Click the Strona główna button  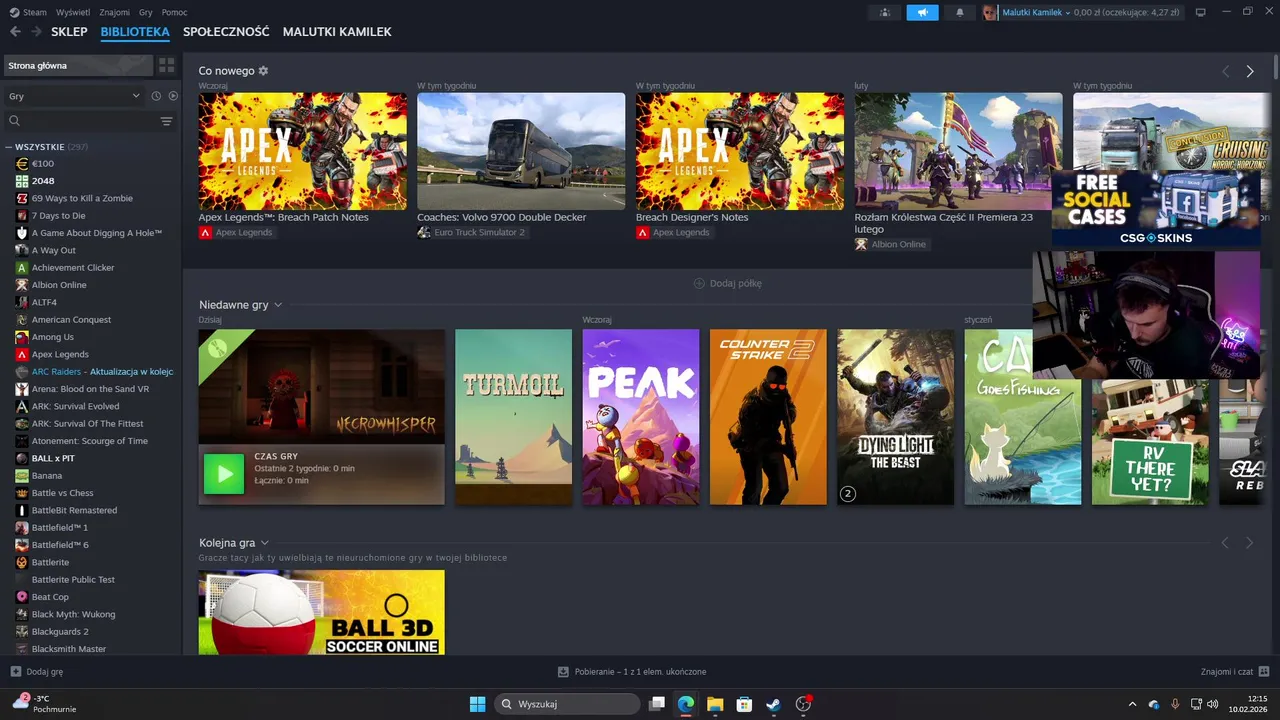point(78,65)
